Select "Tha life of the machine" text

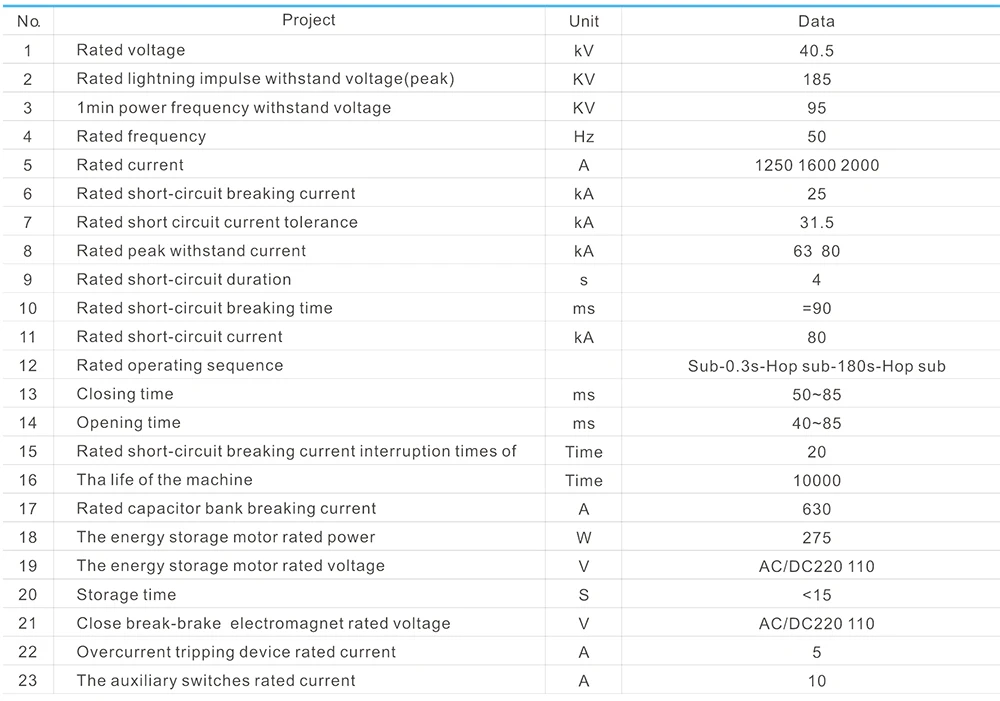click(x=164, y=480)
